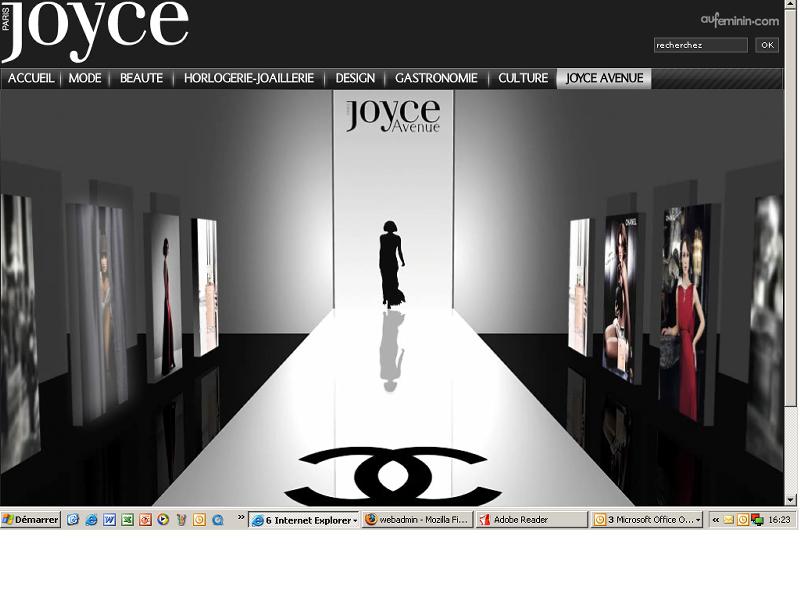The image size is (800, 600).
Task: Open the MODE section
Action: click(85, 78)
